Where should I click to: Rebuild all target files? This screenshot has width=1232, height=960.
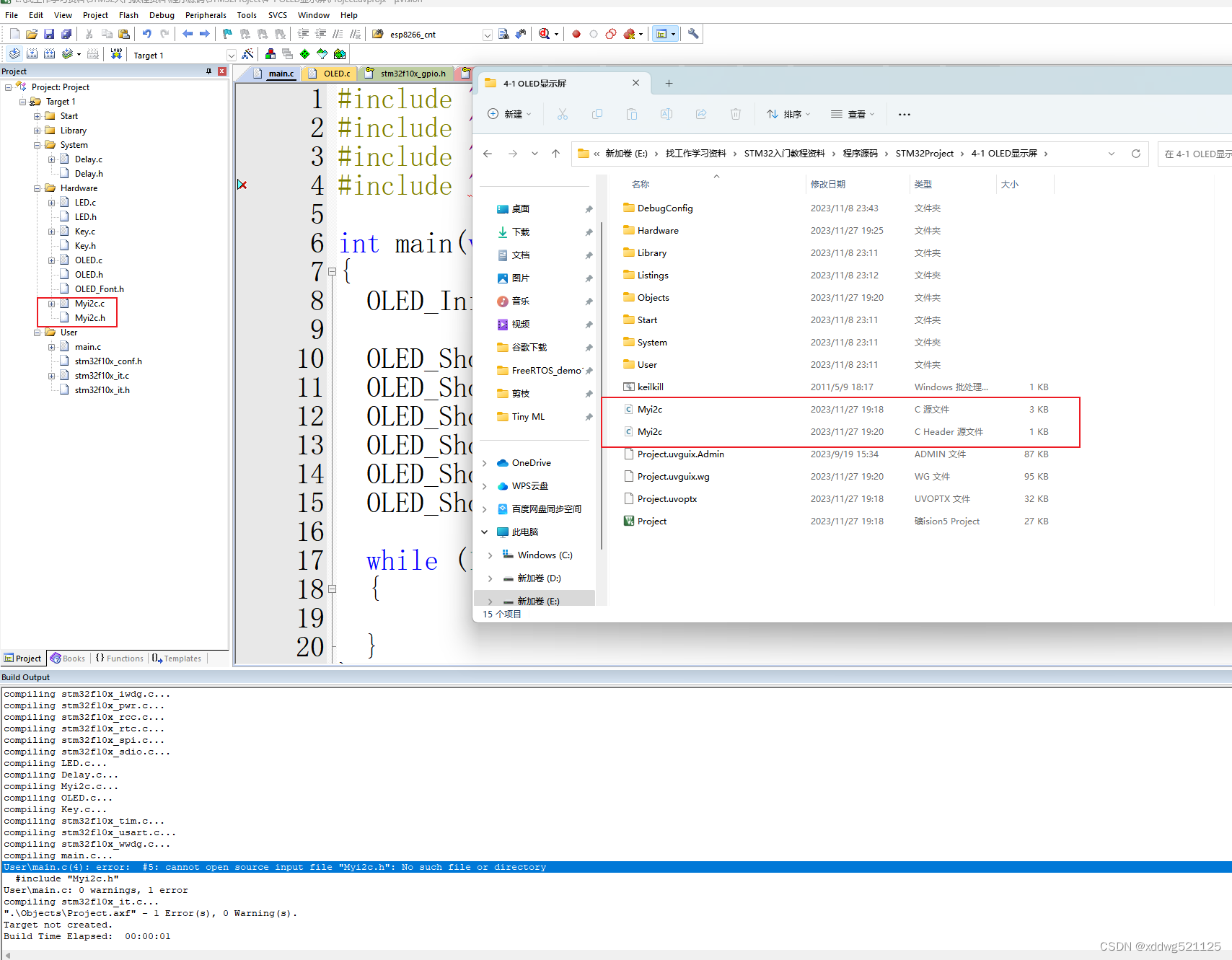point(50,53)
